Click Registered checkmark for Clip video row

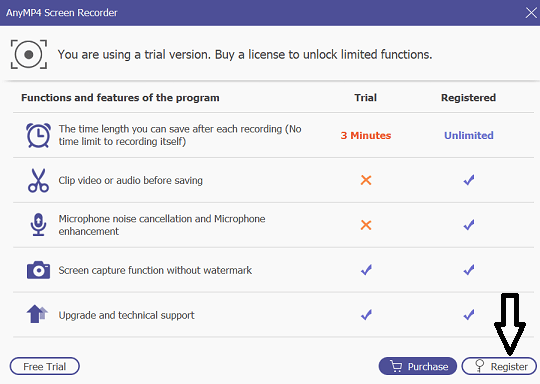tap(469, 180)
